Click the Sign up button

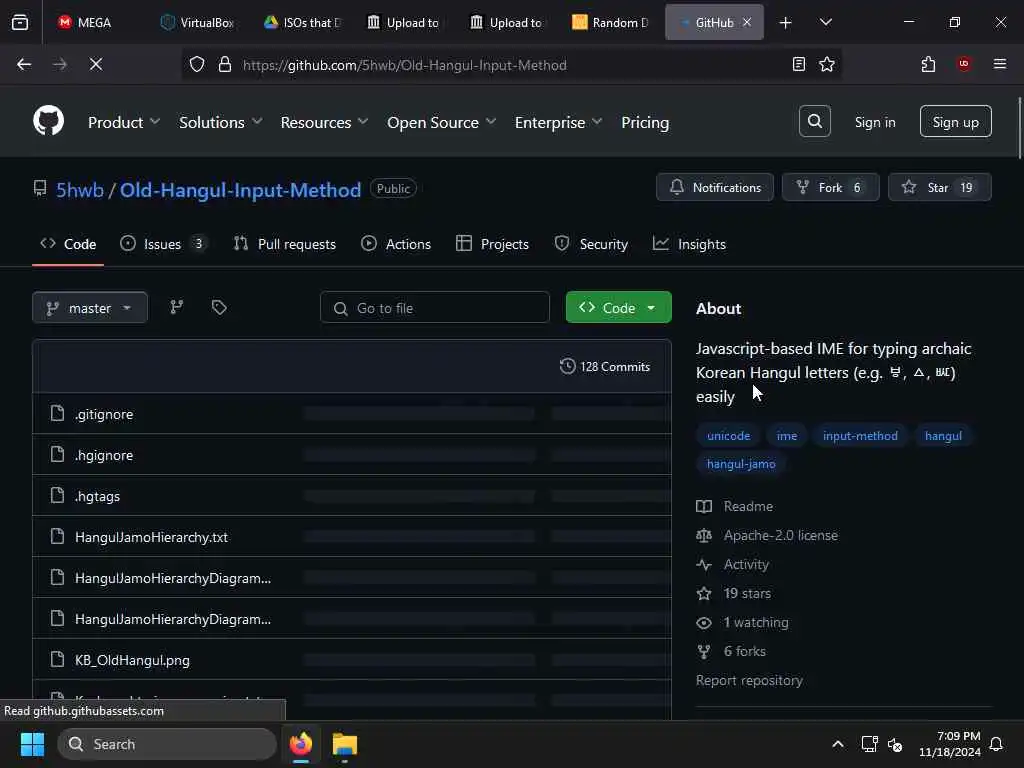pos(955,121)
